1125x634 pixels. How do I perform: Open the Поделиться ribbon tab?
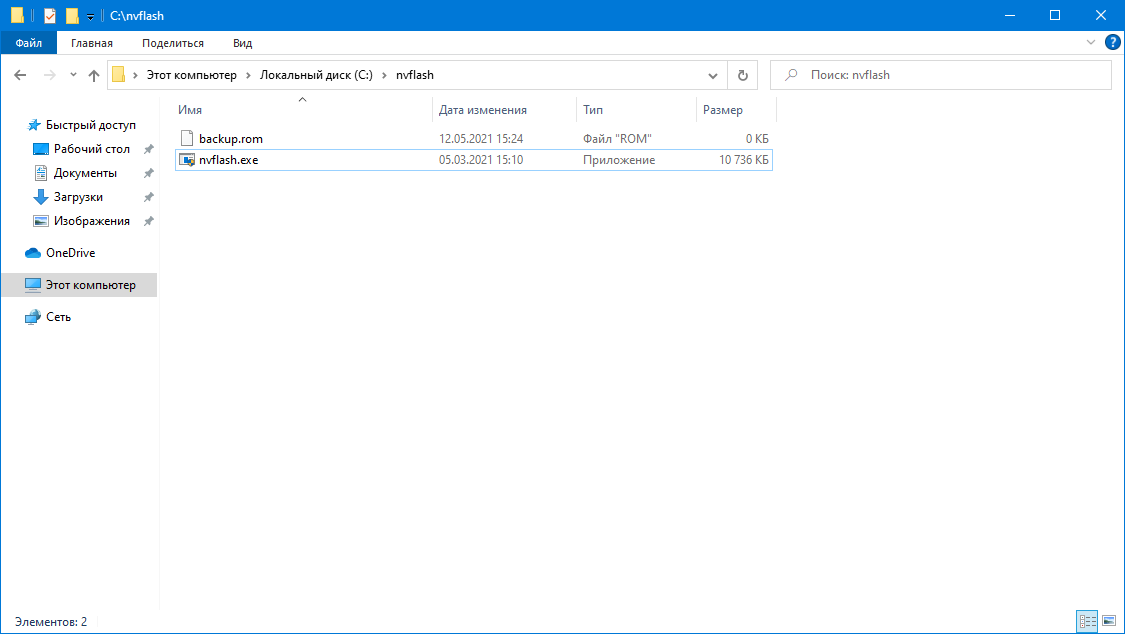pos(173,43)
